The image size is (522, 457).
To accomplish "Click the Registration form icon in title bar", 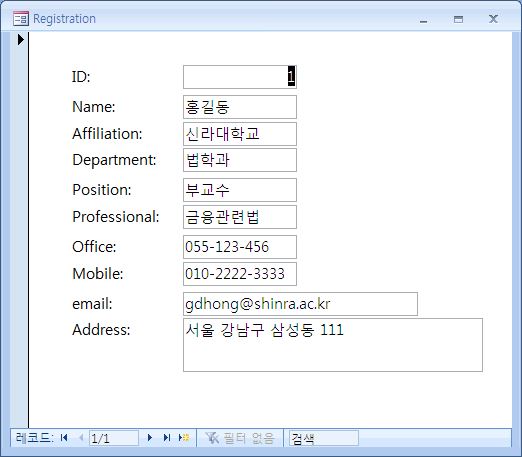I will pyautogui.click(x=21, y=19).
